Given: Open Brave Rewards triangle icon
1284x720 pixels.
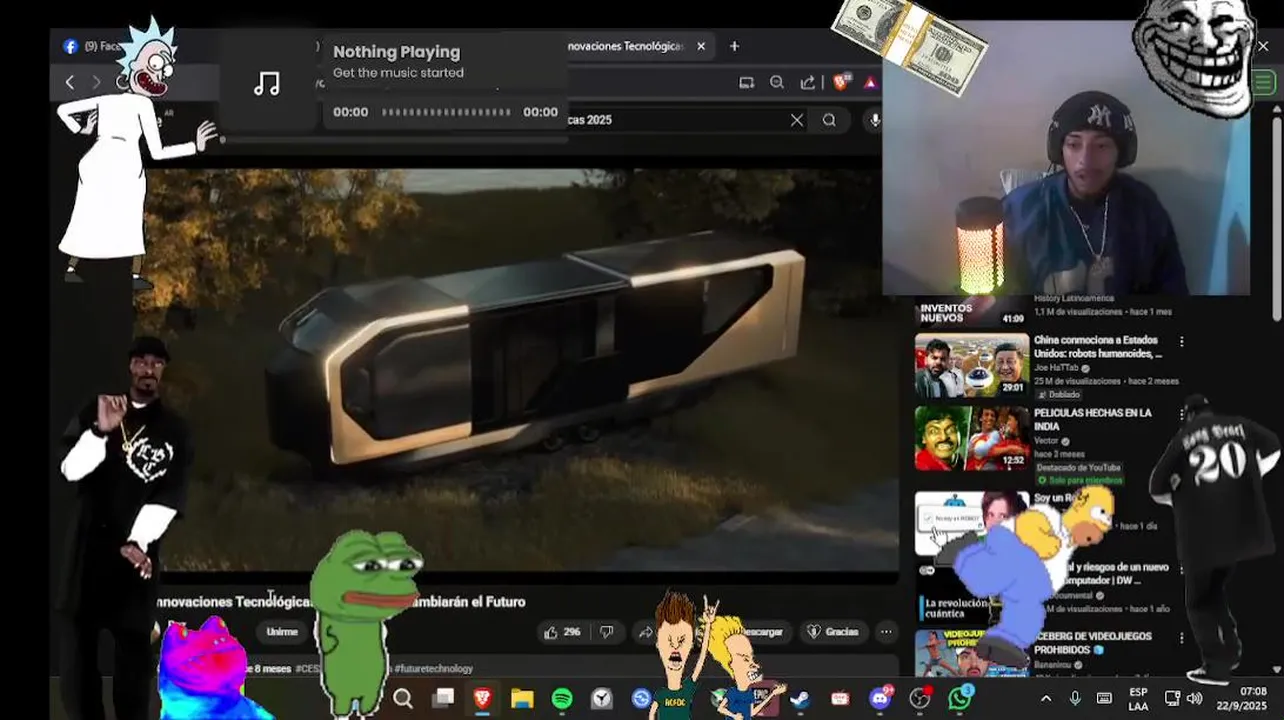Looking at the screenshot, I should [870, 83].
